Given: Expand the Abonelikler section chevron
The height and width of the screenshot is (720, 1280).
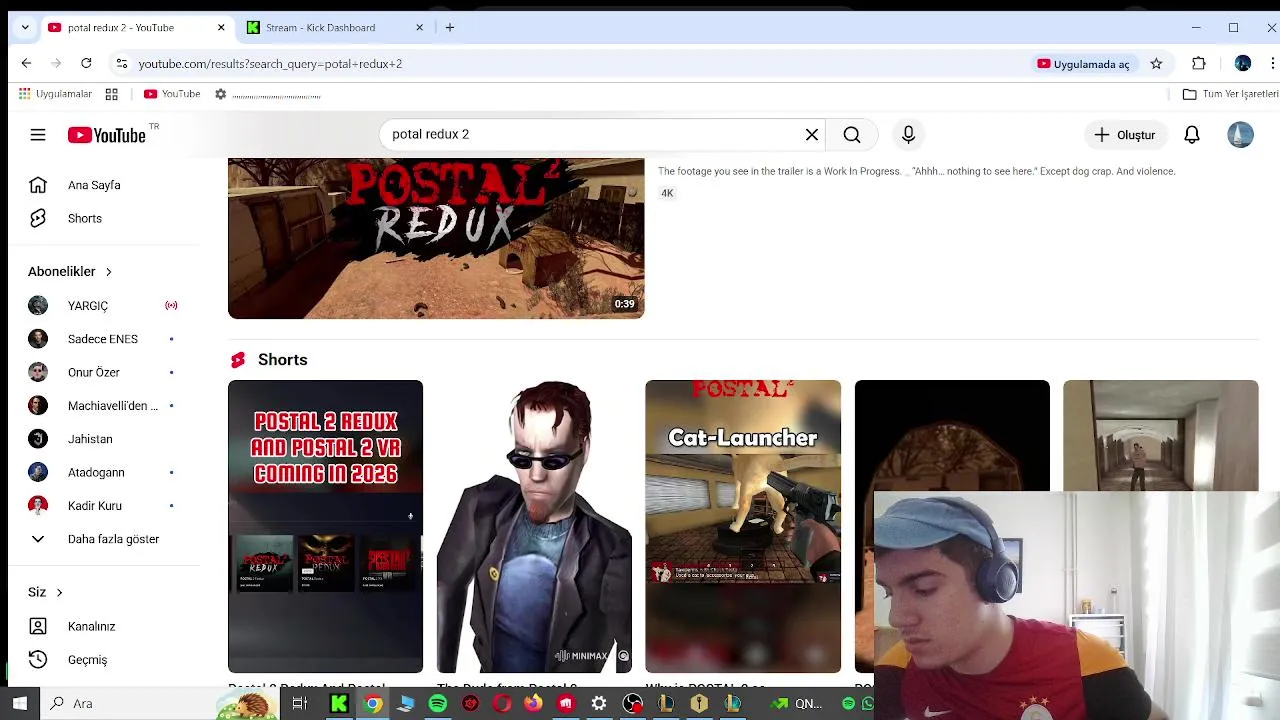Looking at the screenshot, I should pyautogui.click(x=109, y=272).
